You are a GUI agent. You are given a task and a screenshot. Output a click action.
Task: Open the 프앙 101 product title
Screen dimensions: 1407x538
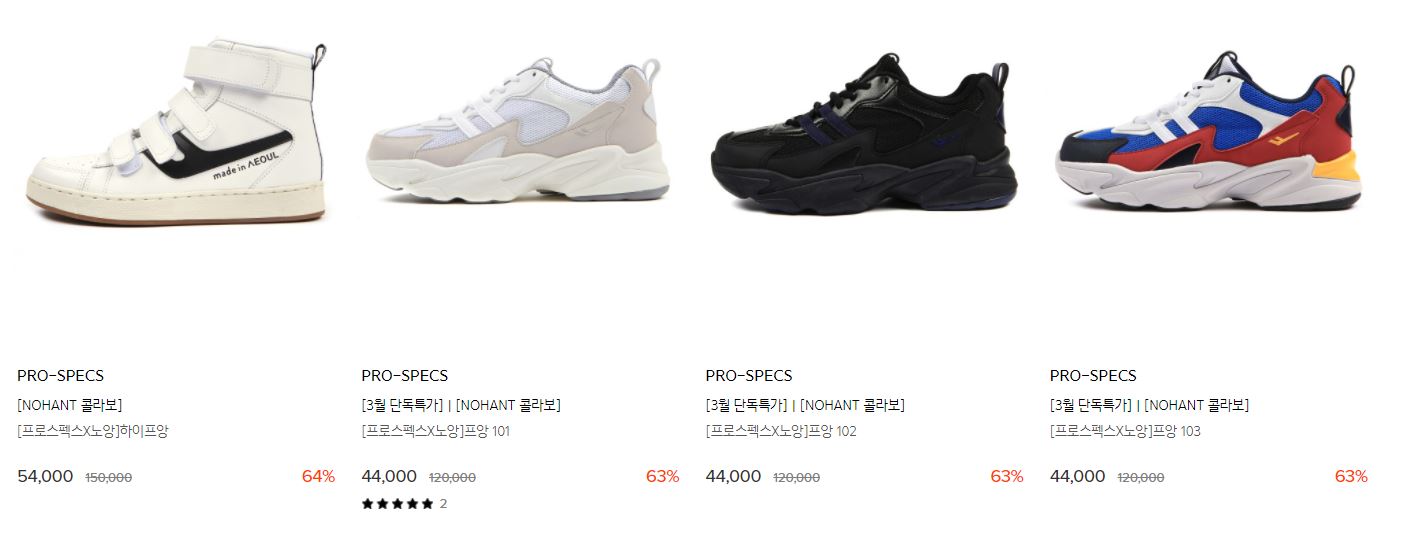(435, 431)
